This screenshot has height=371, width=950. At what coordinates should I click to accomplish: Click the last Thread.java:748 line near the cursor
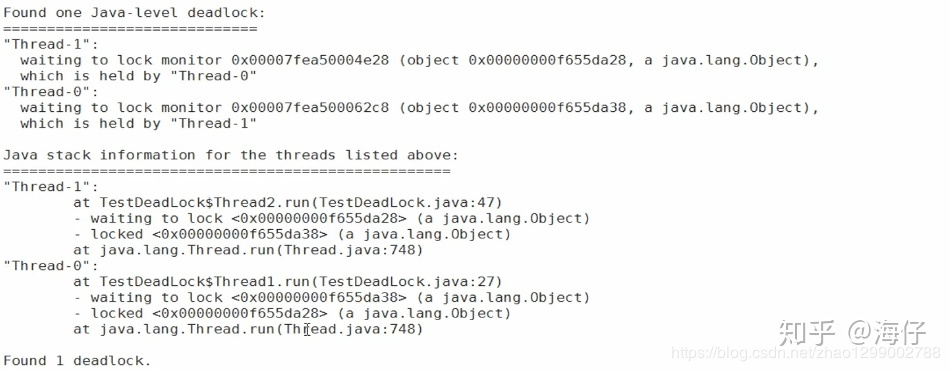[248, 329]
